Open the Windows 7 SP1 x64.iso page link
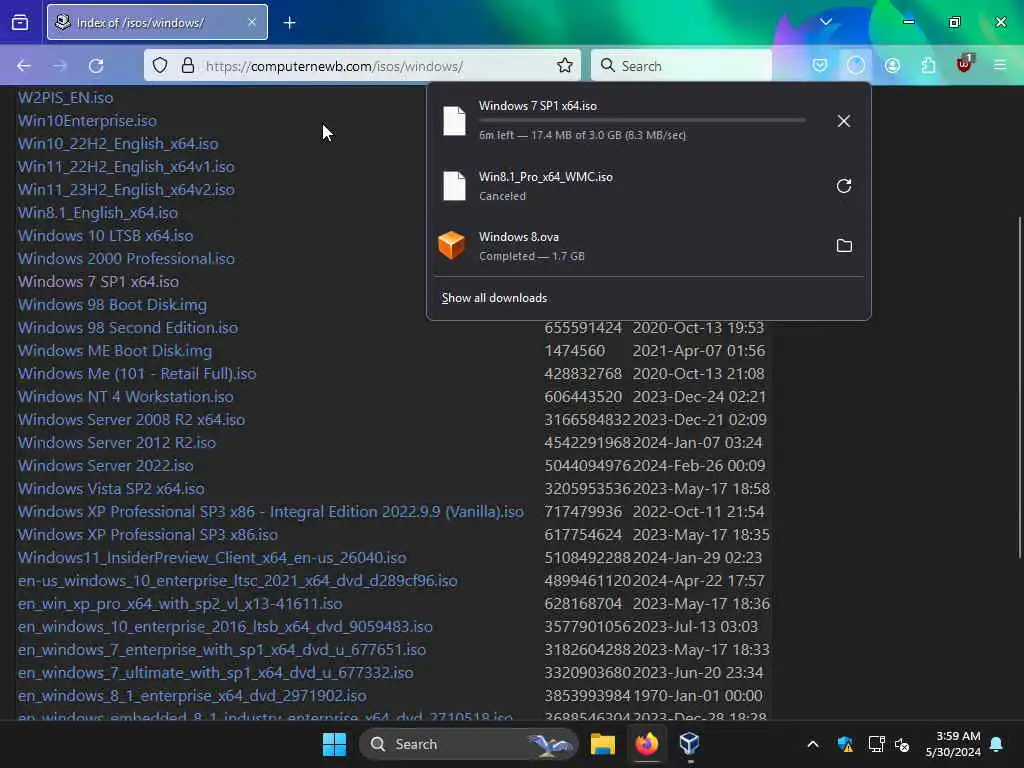Viewport: 1024px width, 768px height. [x=98, y=281]
